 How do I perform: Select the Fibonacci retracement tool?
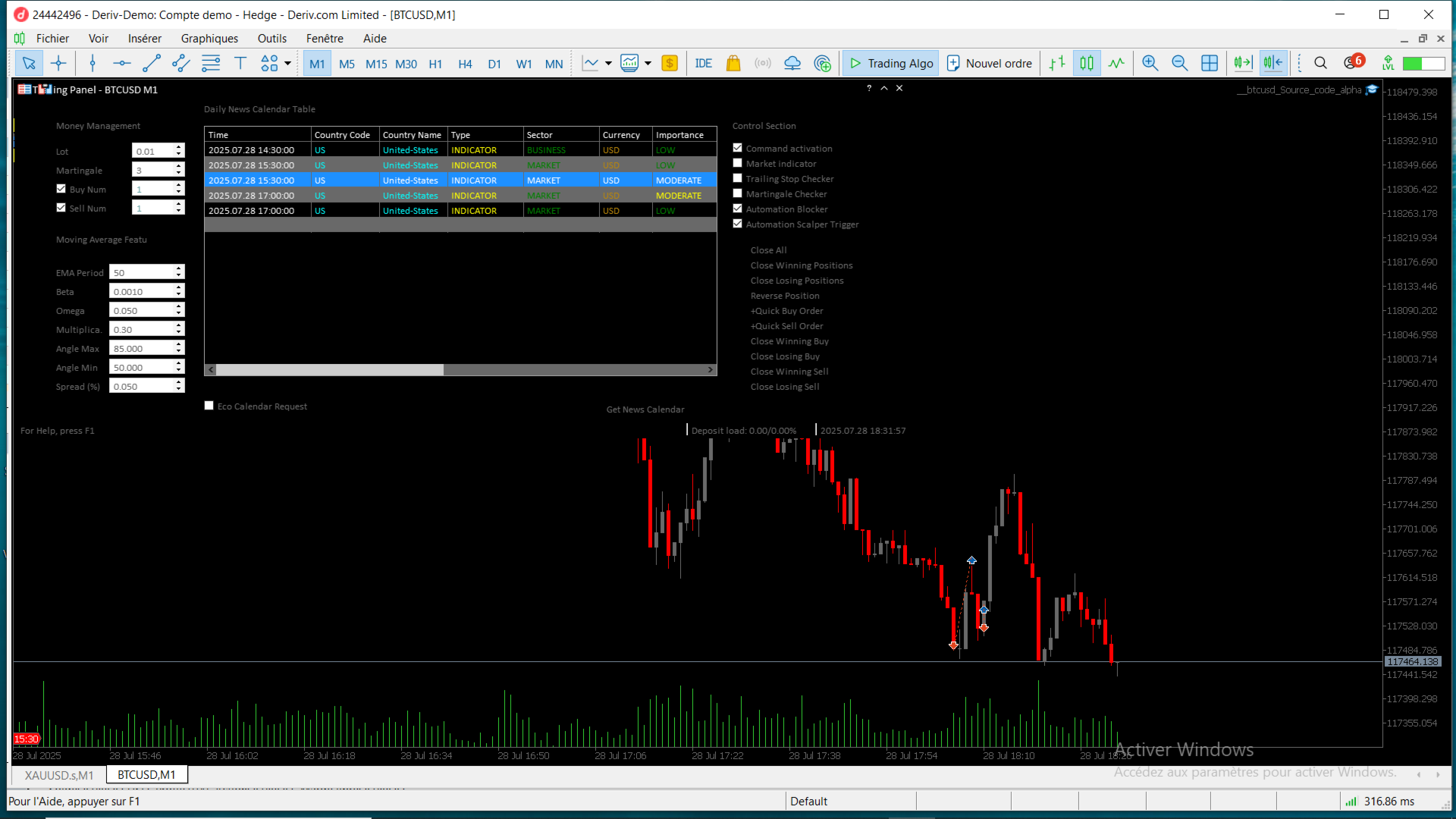pyautogui.click(x=211, y=64)
